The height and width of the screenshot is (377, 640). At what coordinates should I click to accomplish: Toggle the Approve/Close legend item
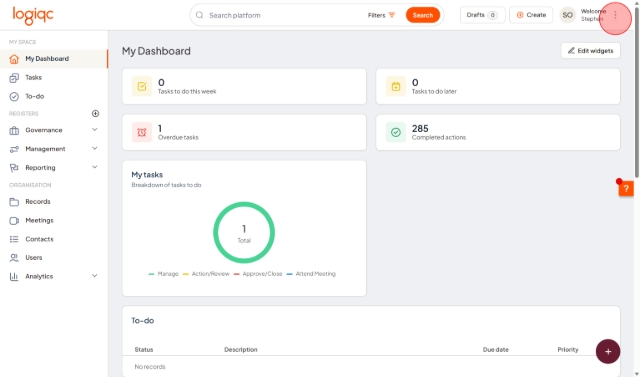[258, 274]
